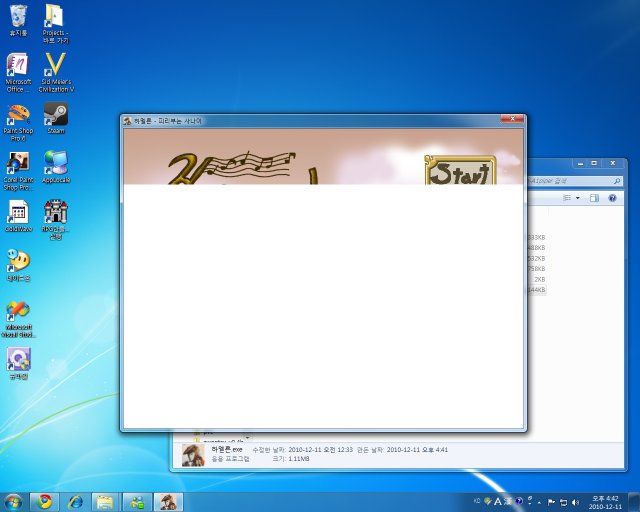Image resolution: width=640 pixels, height=512 pixels.
Task: Select the file row ending in 758KB
Action: 536,269
